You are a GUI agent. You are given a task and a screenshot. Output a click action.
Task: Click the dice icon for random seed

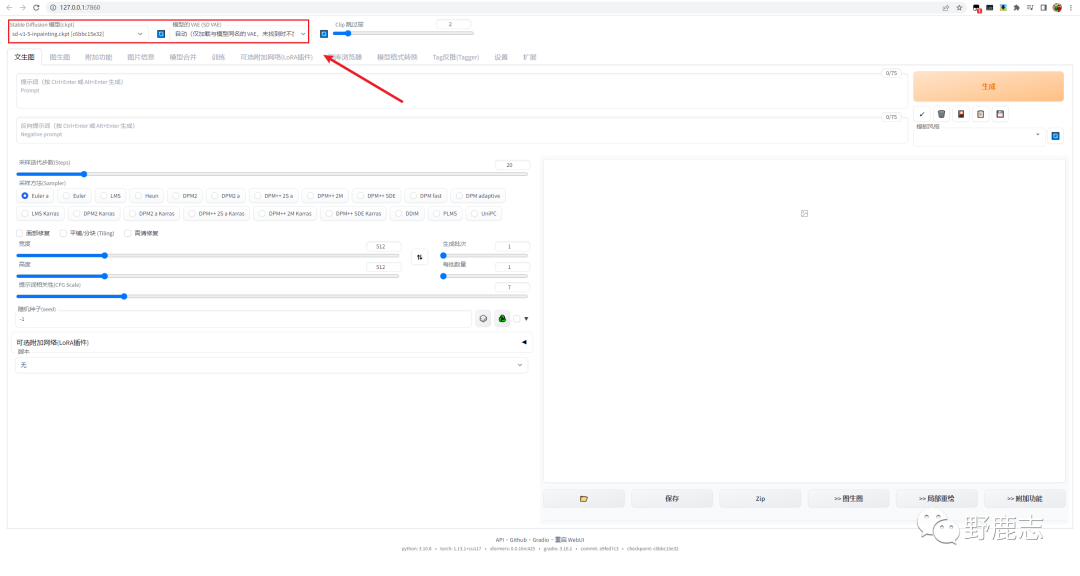tap(483, 318)
